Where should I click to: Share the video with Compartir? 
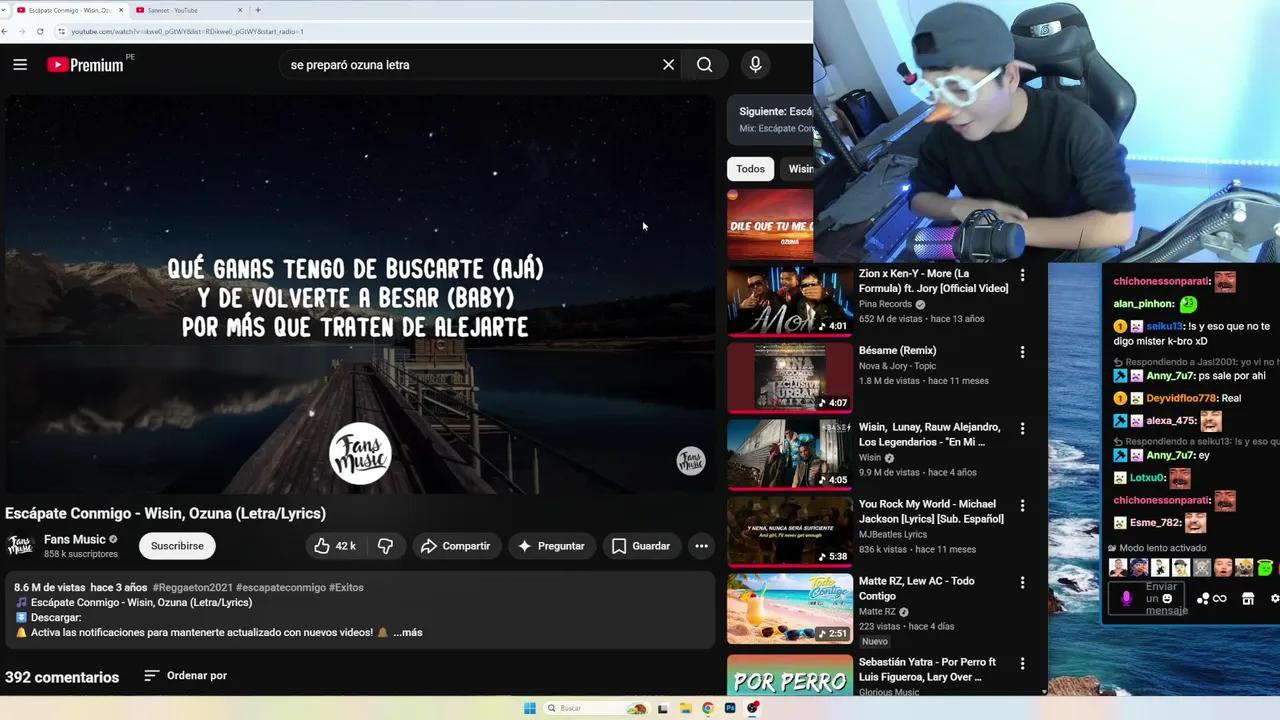455,546
